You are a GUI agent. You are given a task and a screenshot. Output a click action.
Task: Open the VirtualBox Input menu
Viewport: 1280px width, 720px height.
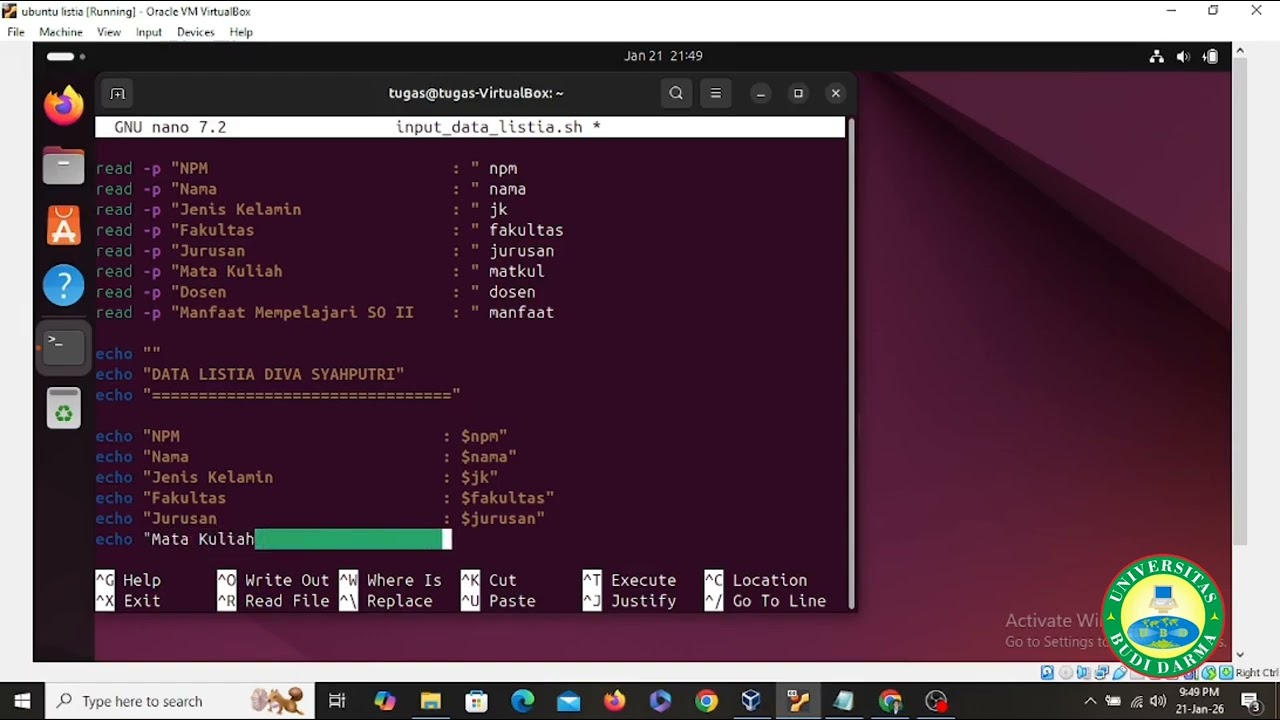point(149,32)
